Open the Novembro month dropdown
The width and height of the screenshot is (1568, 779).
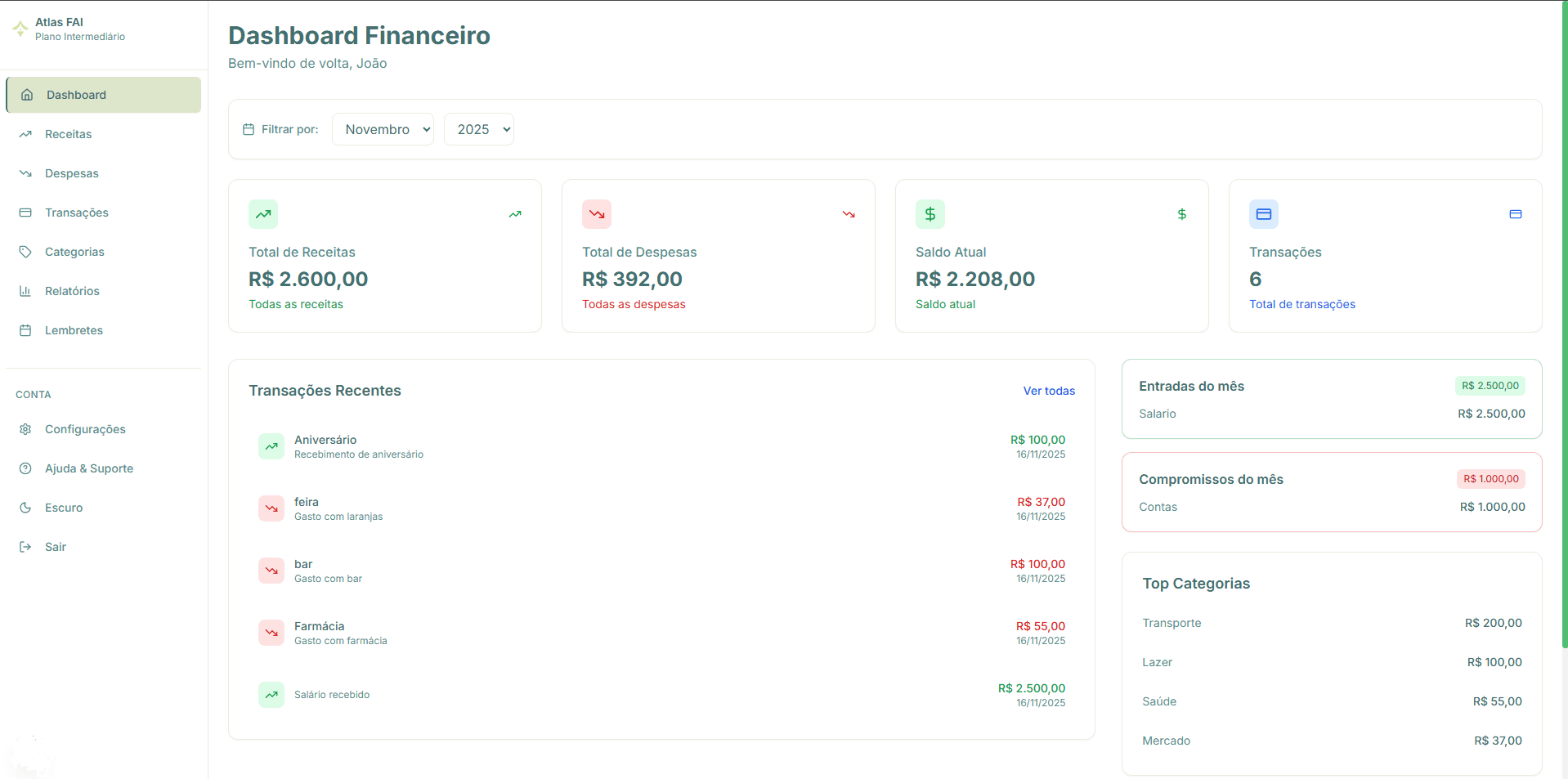[382, 129]
